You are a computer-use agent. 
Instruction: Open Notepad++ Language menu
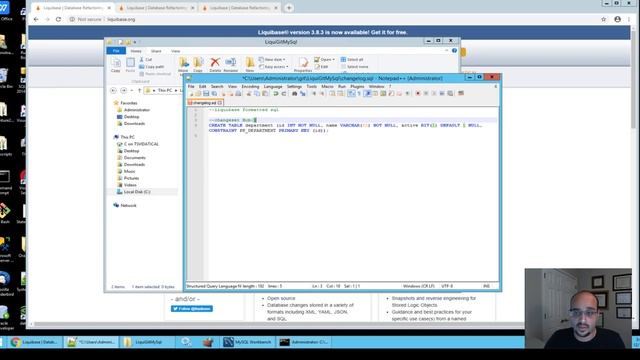(x=273, y=87)
